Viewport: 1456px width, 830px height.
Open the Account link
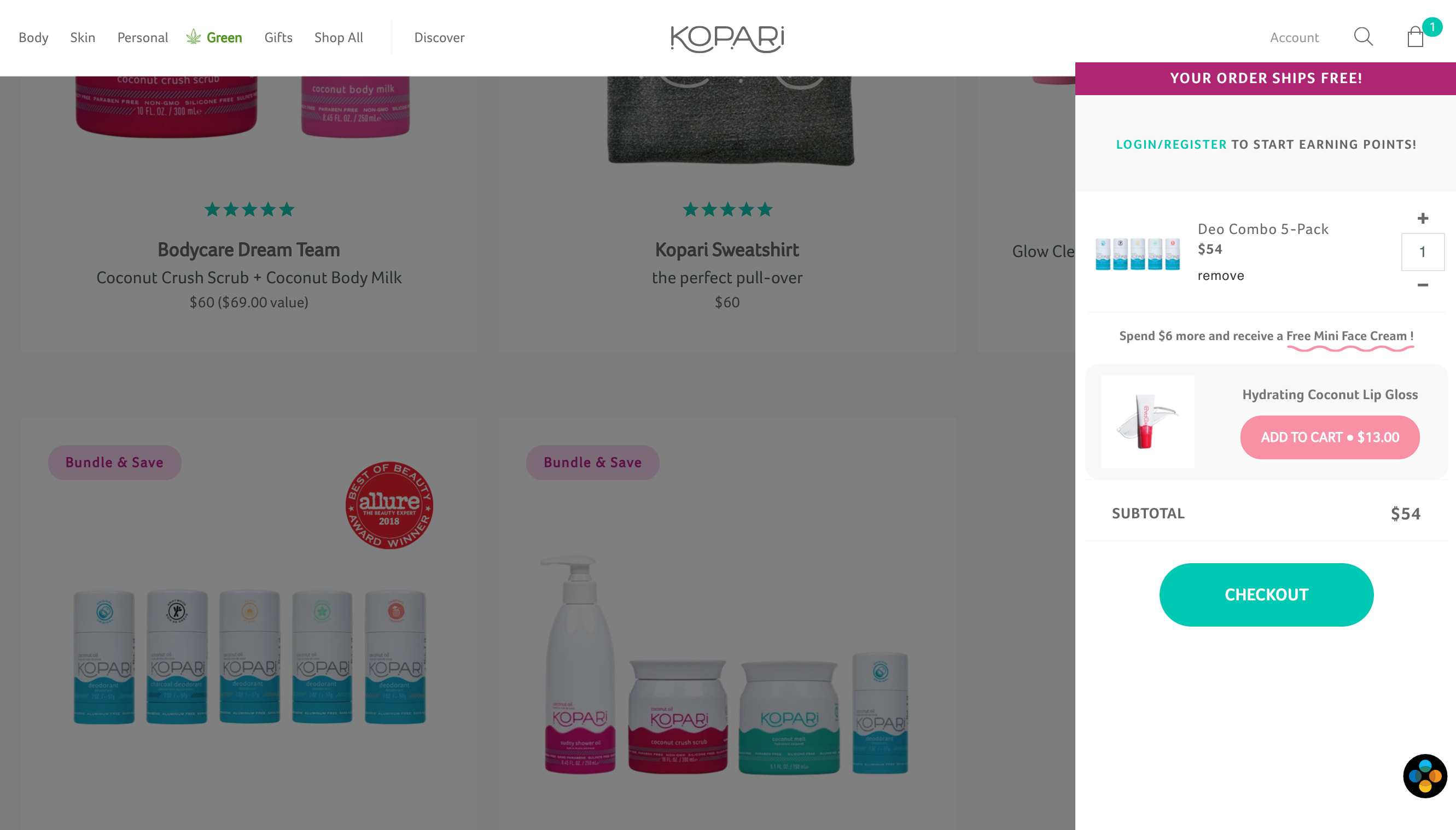click(x=1294, y=38)
